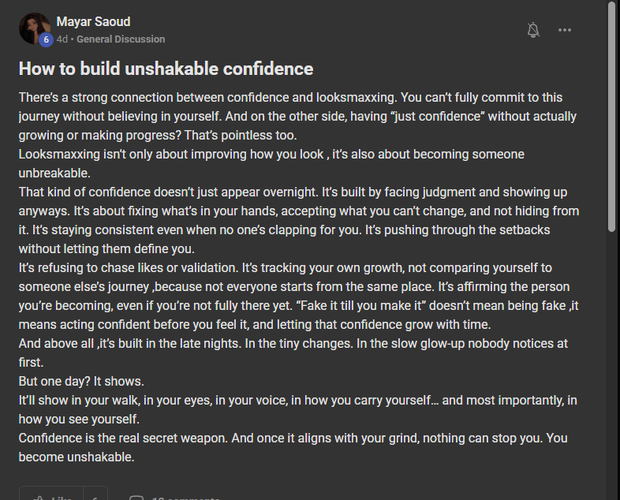620x500 pixels.
Task: Click the sentence 'Confidence is the real secret weapon'
Action: (x=123, y=438)
